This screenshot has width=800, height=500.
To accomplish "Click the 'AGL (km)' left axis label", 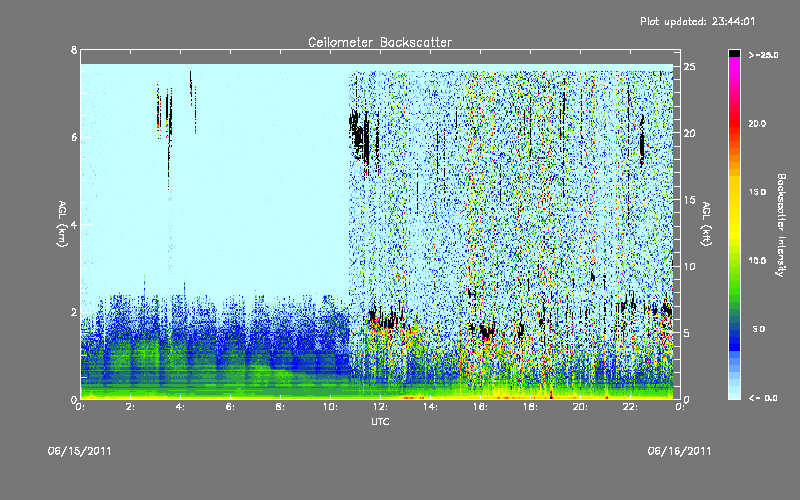I will tap(62, 224).
